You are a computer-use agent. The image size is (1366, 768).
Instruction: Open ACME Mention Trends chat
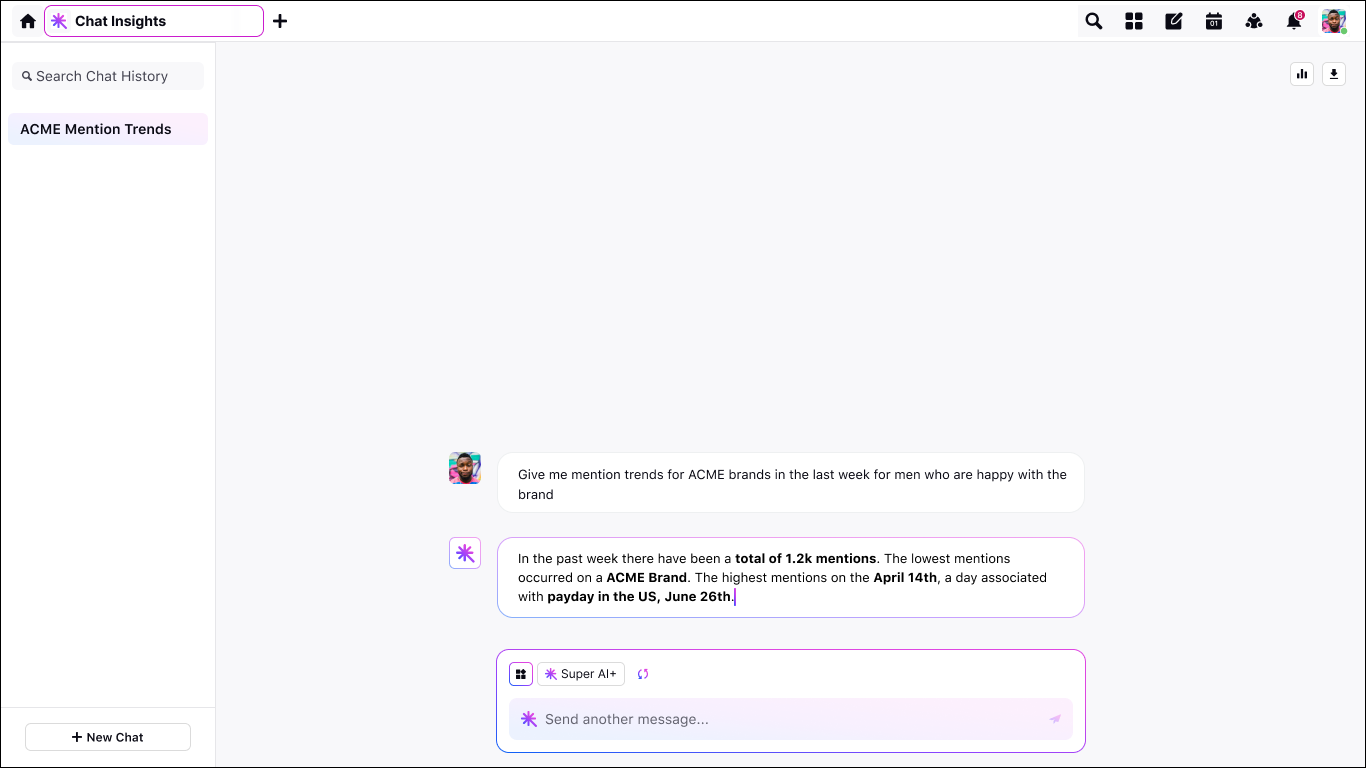108,129
